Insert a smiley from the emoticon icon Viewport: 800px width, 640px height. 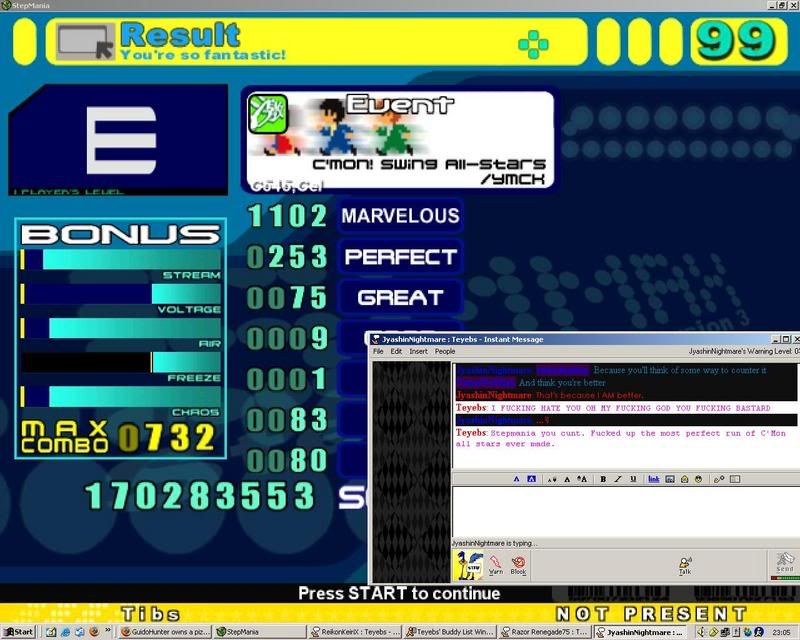point(697,480)
